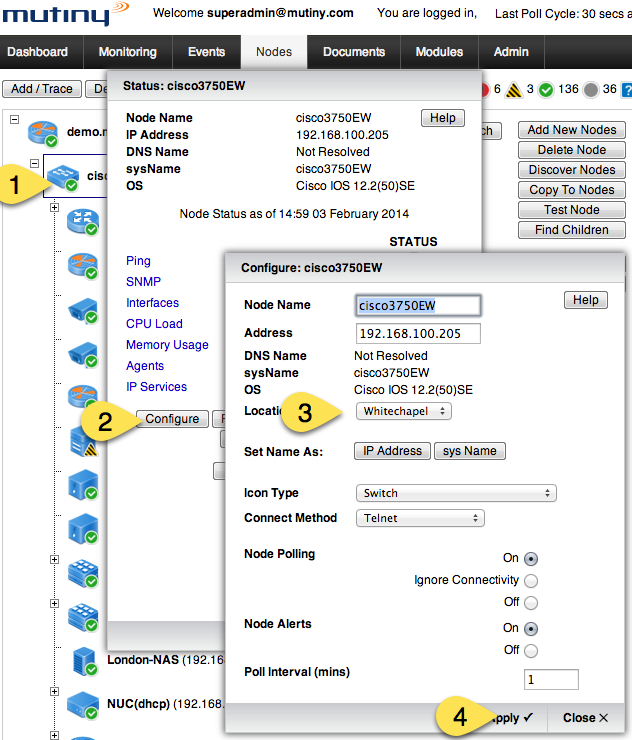Click the Node Name input field
Image resolution: width=632 pixels, height=740 pixels.
(418, 305)
